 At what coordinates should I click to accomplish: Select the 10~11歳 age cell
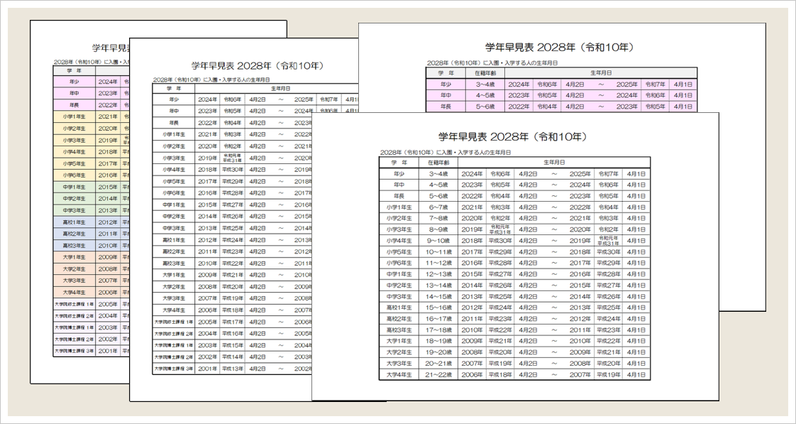[438, 252]
